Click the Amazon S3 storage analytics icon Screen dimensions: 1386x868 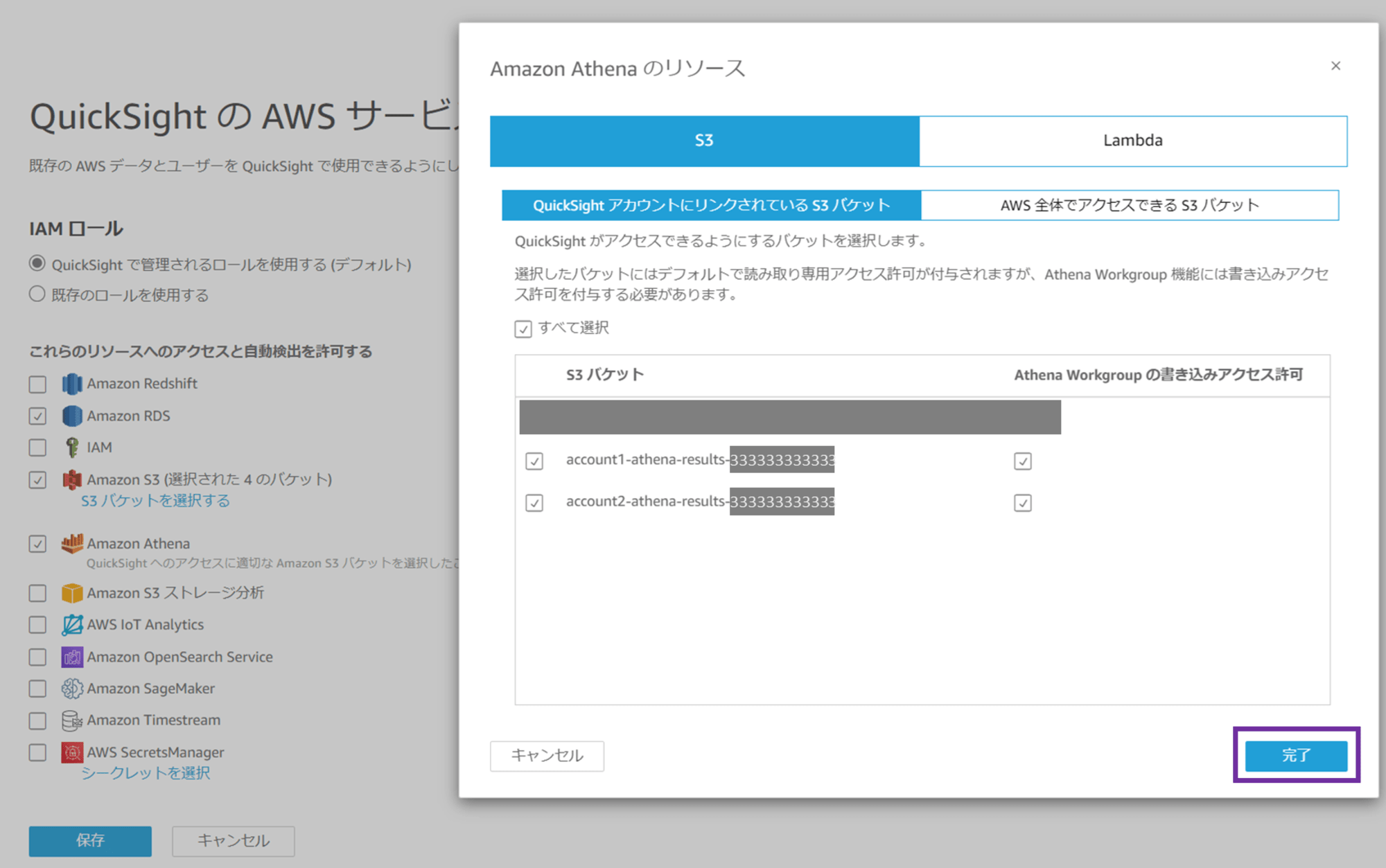click(x=72, y=593)
